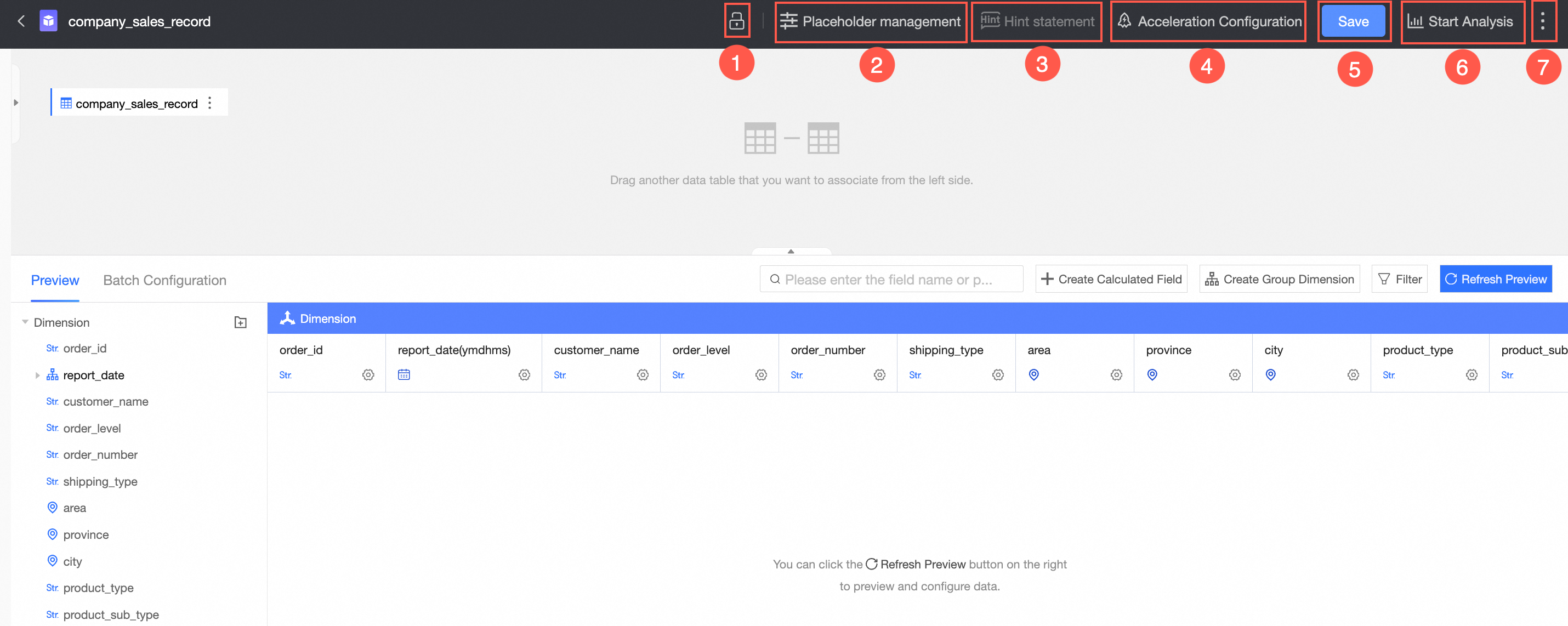Open settings gear for city column

click(1353, 375)
